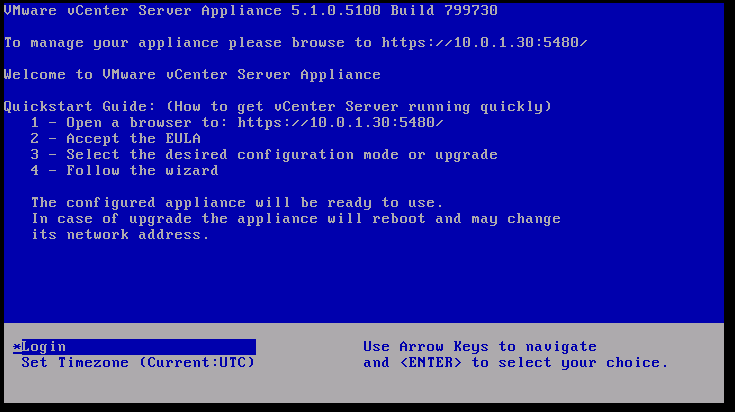Click the 'Quickstart Guide:' heading line
Image resolution: width=735 pixels, height=412 pixels.
[x=278, y=106]
